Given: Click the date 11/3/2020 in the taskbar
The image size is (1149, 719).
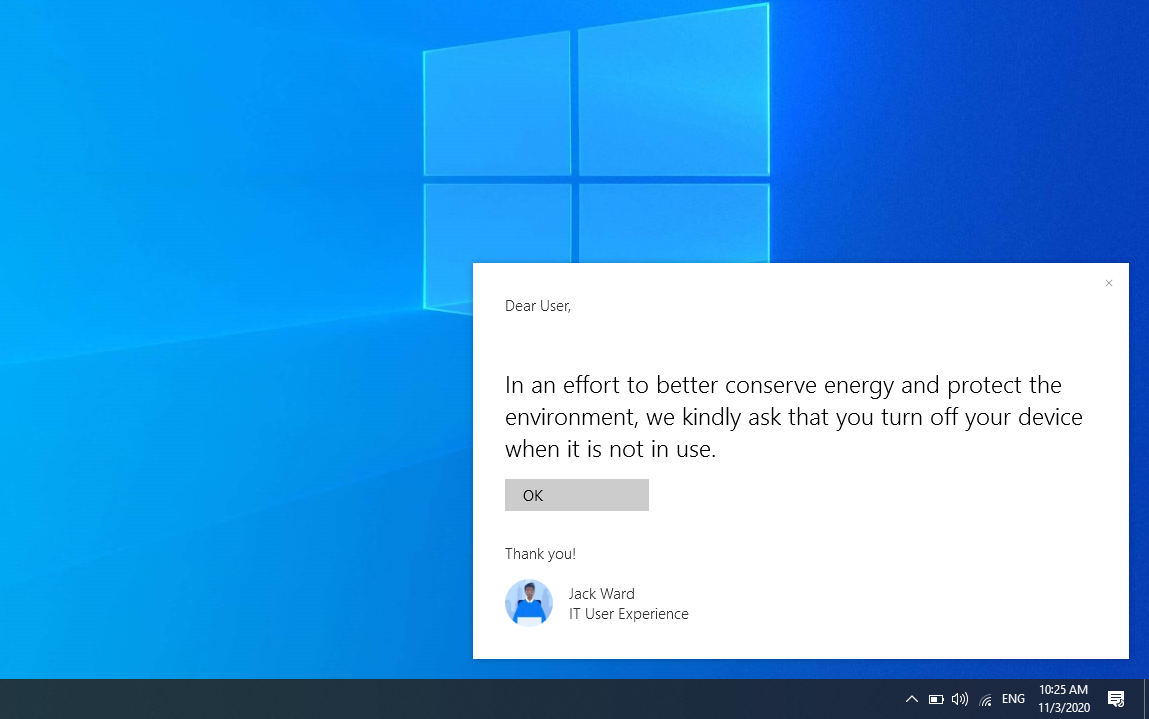Looking at the screenshot, I should point(1063,708).
